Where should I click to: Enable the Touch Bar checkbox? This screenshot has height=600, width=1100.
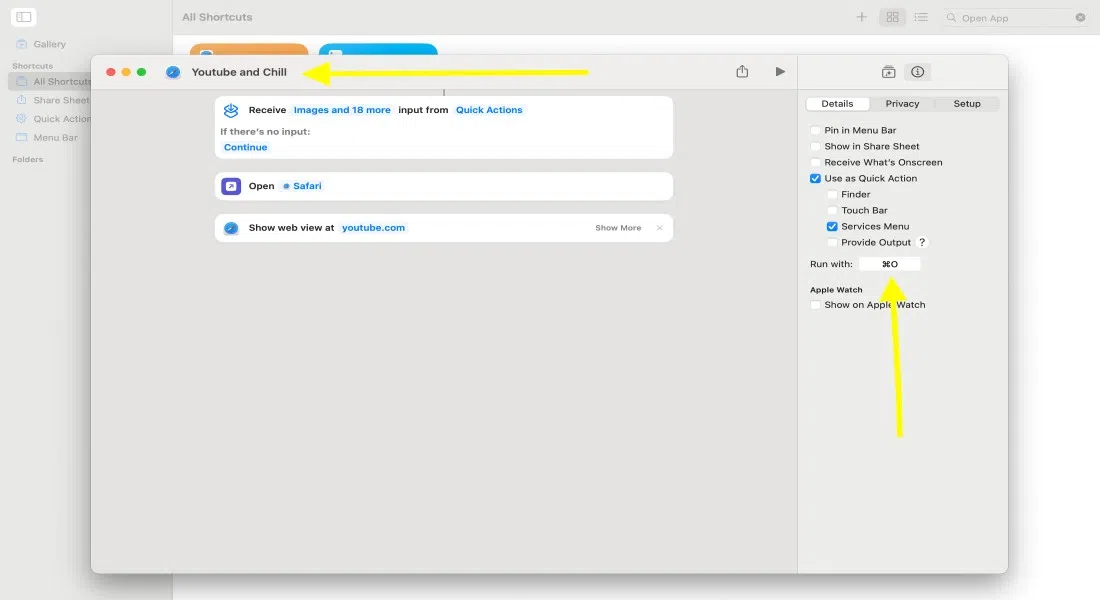pyautogui.click(x=832, y=211)
